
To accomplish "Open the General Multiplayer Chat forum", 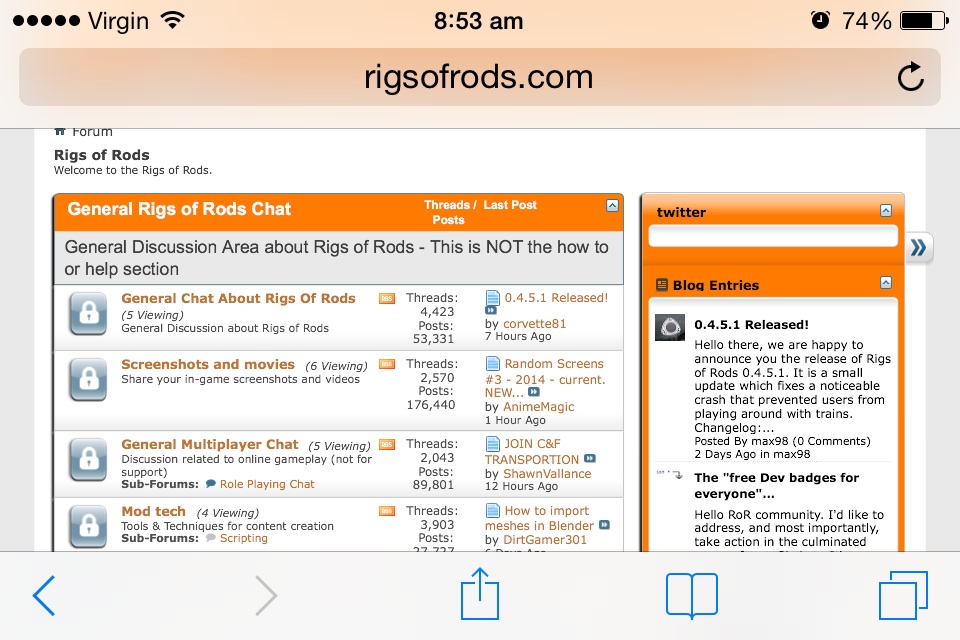I will pos(209,445).
